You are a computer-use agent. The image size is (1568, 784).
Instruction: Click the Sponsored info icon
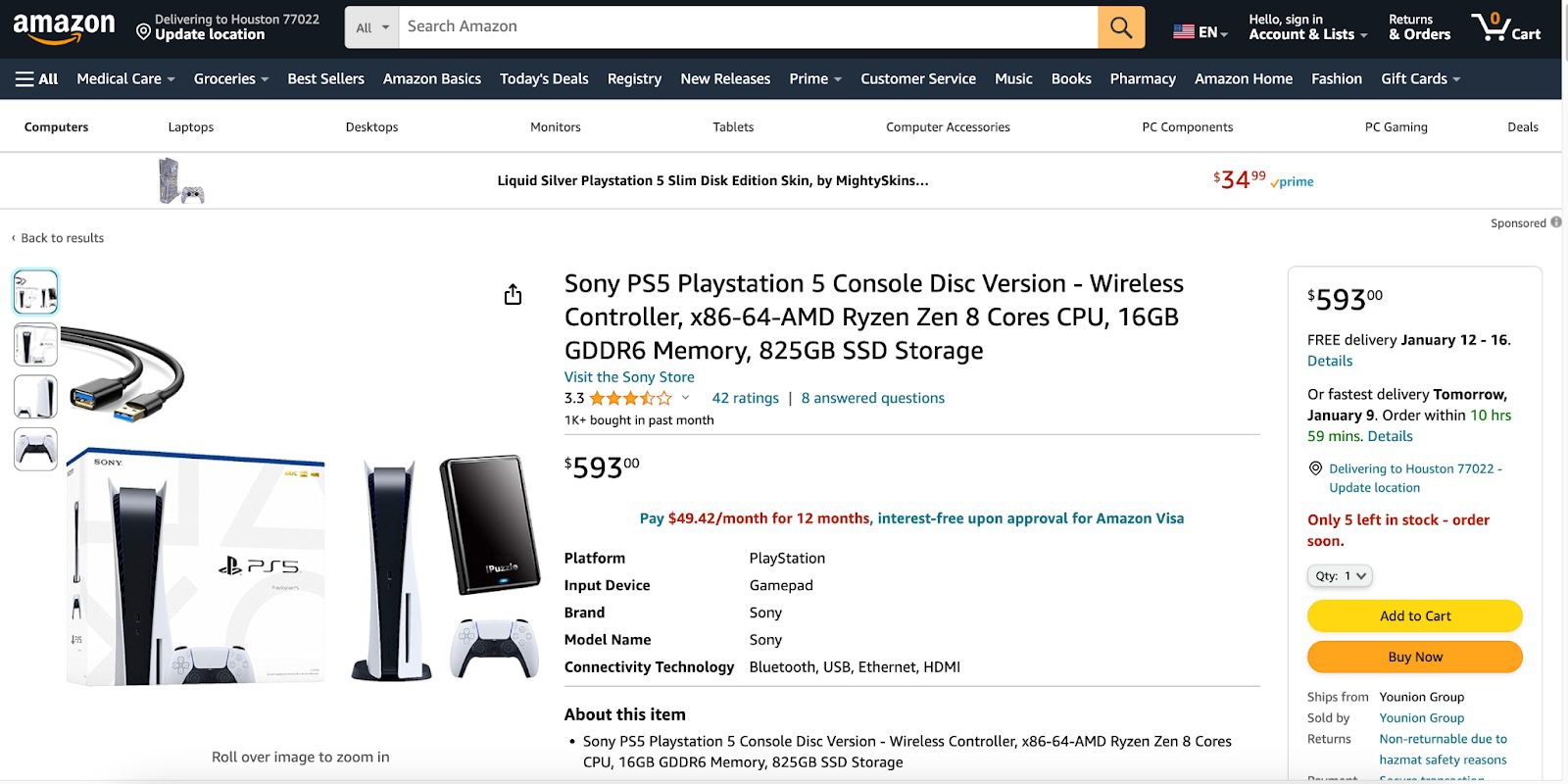[x=1556, y=222]
